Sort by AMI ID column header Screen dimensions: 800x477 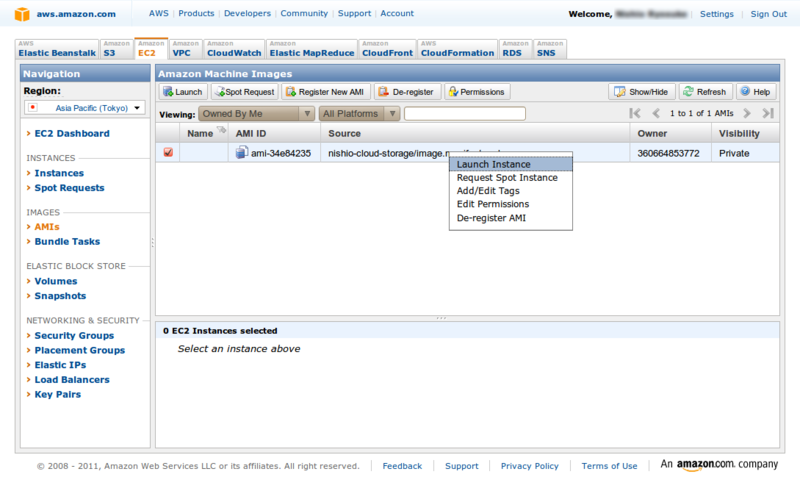coord(274,133)
